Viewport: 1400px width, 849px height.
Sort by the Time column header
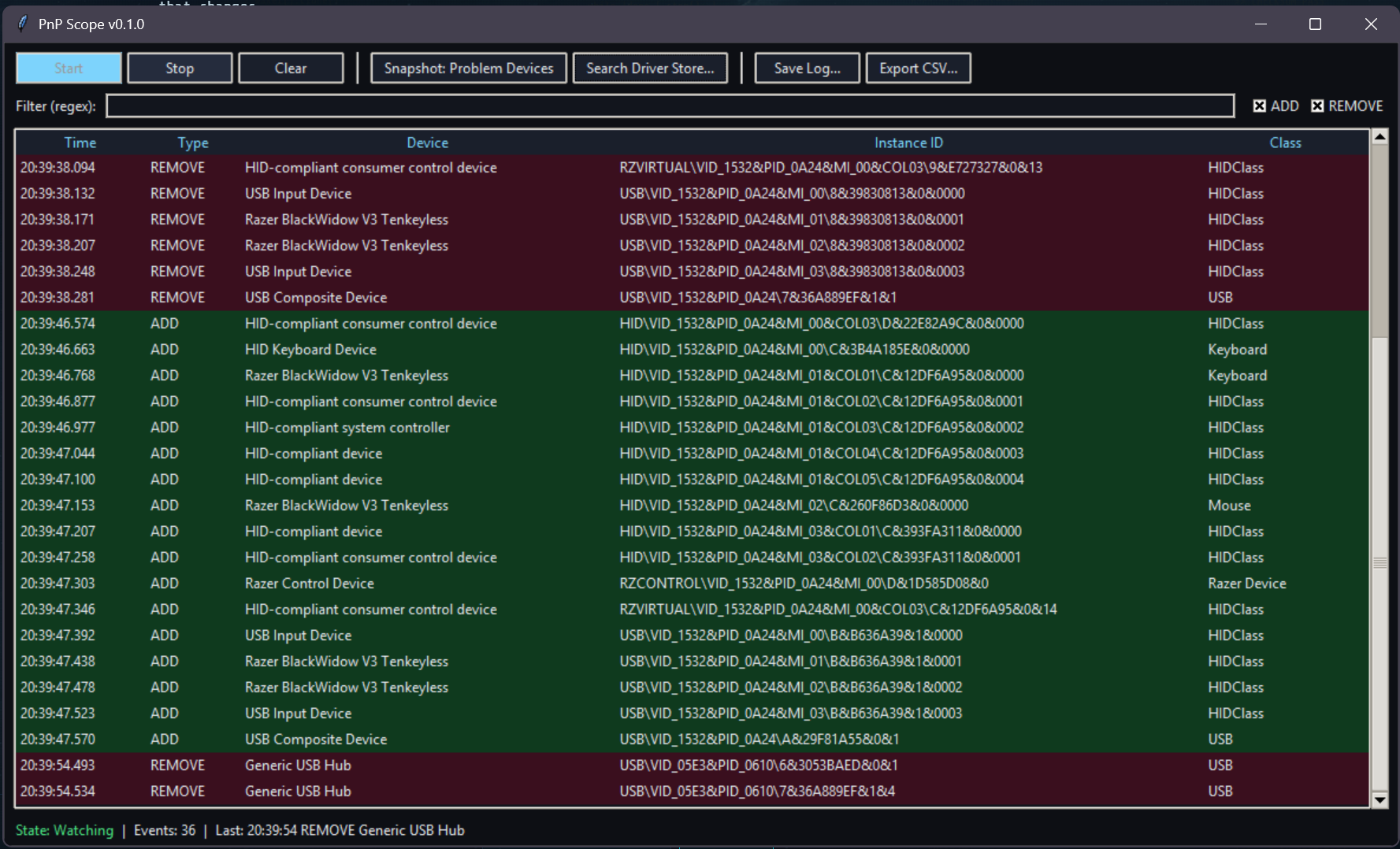tap(80, 143)
